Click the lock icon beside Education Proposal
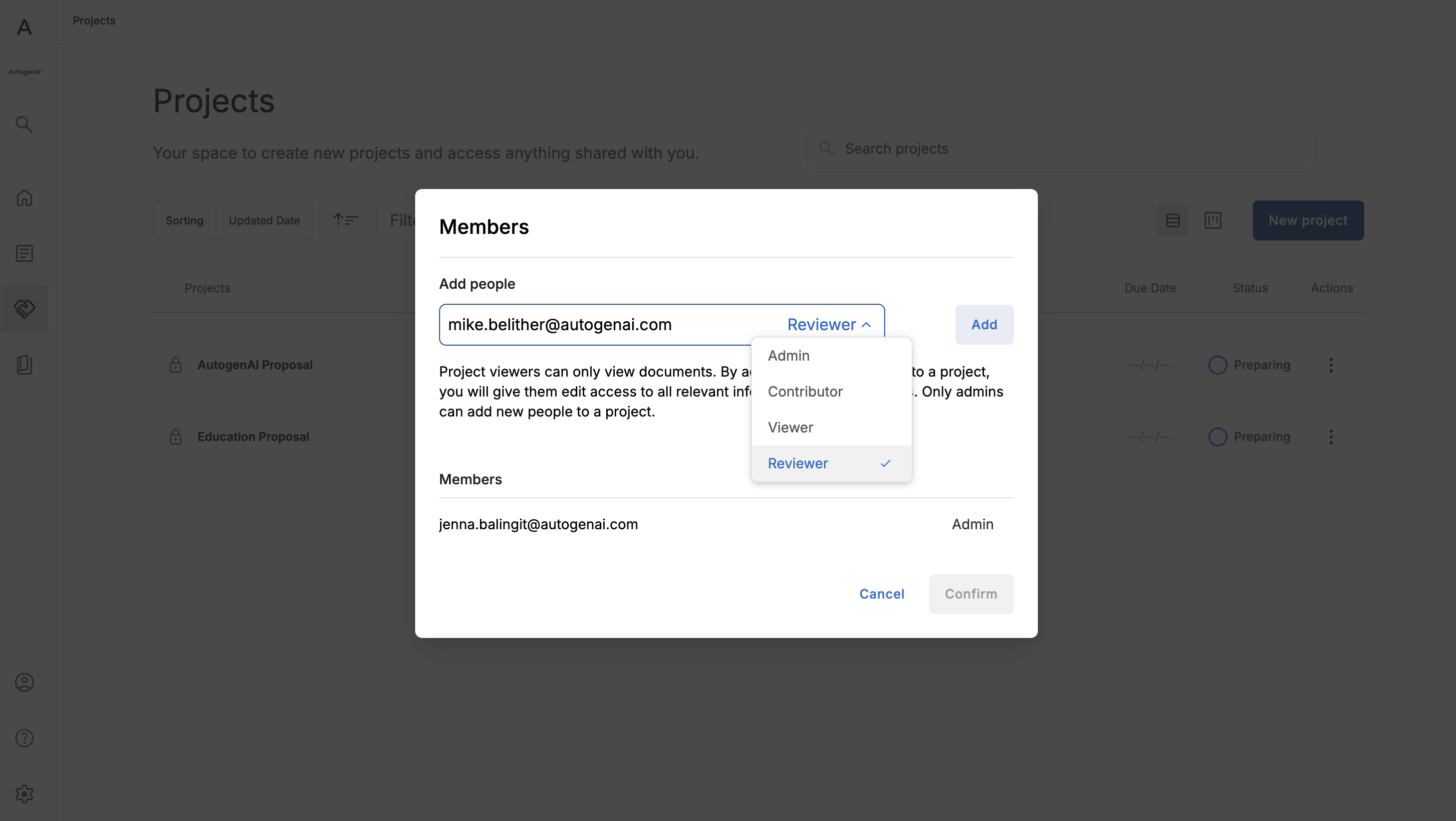 pos(176,437)
